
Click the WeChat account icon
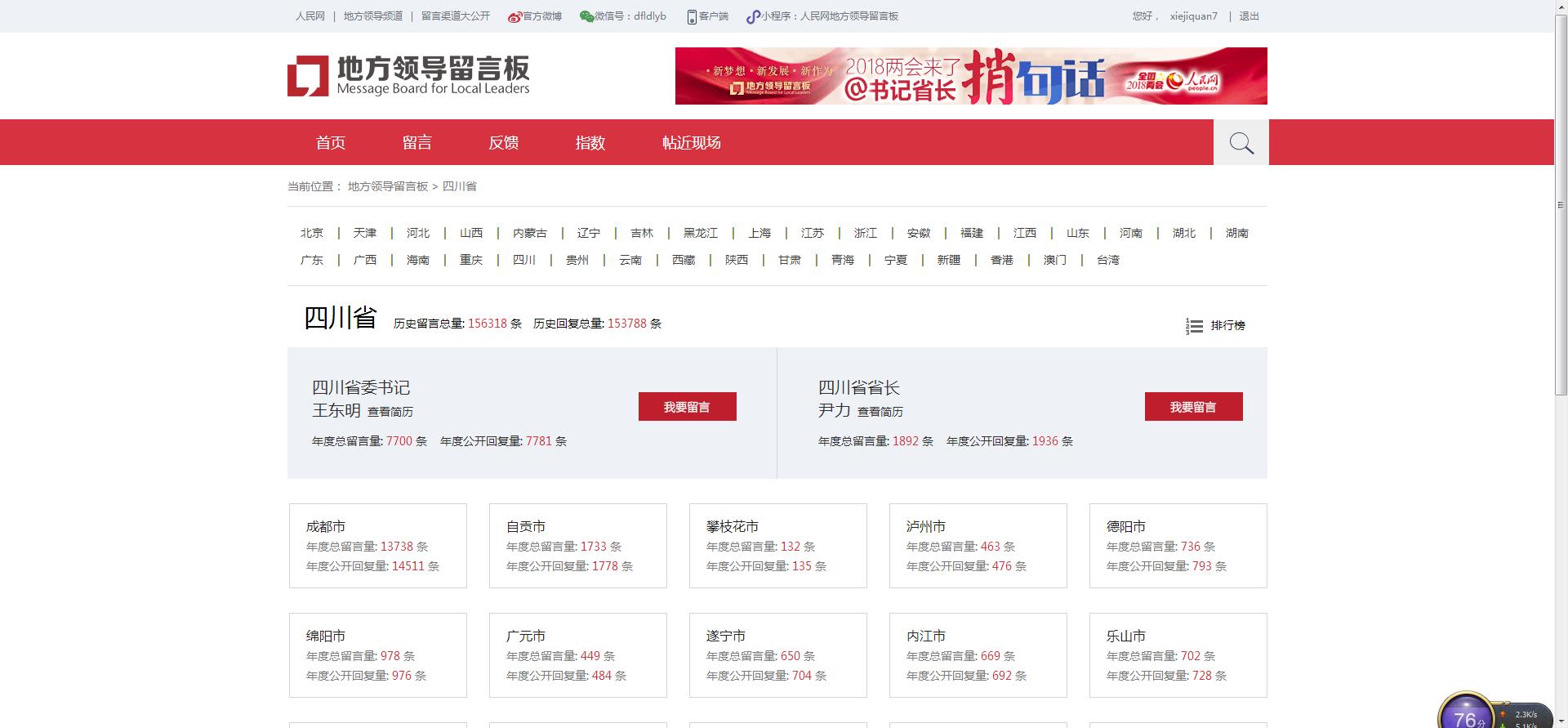pyautogui.click(x=586, y=16)
